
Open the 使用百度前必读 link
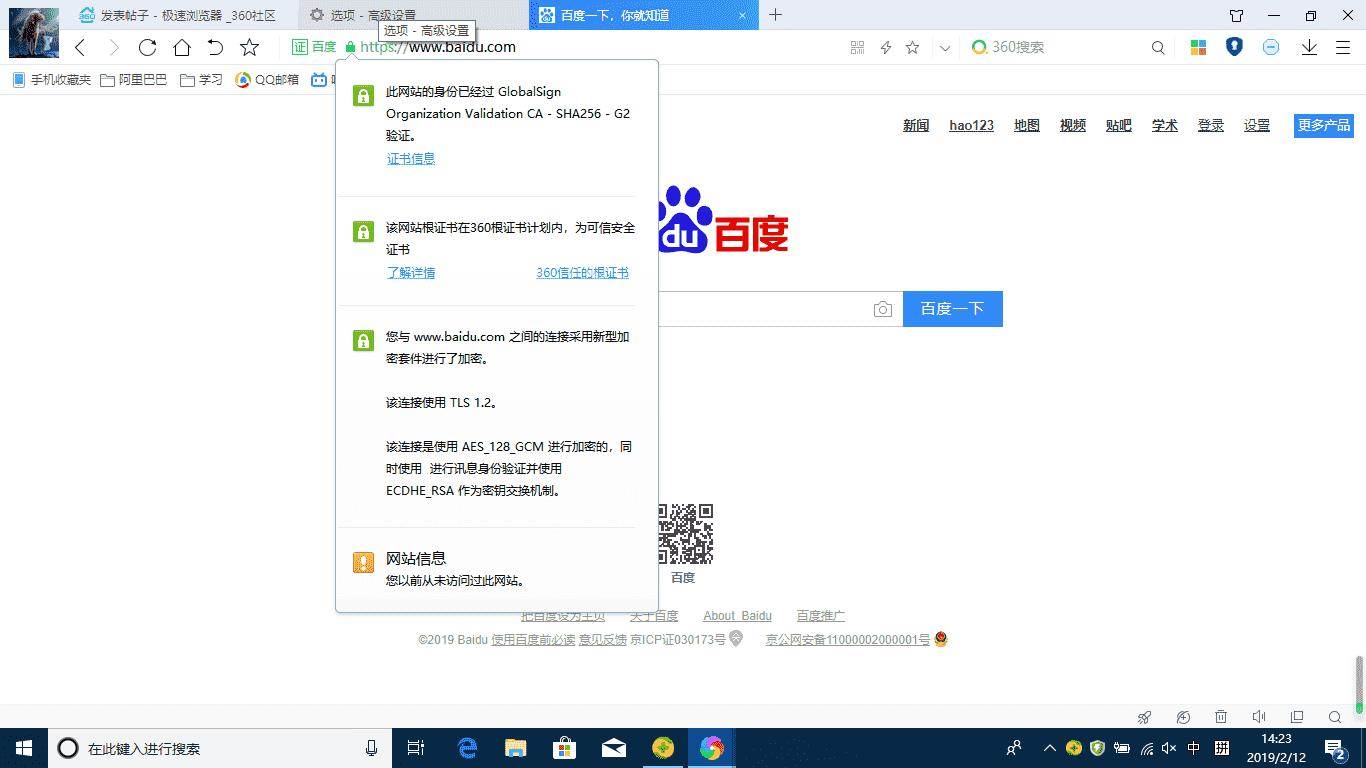pyautogui.click(x=533, y=639)
